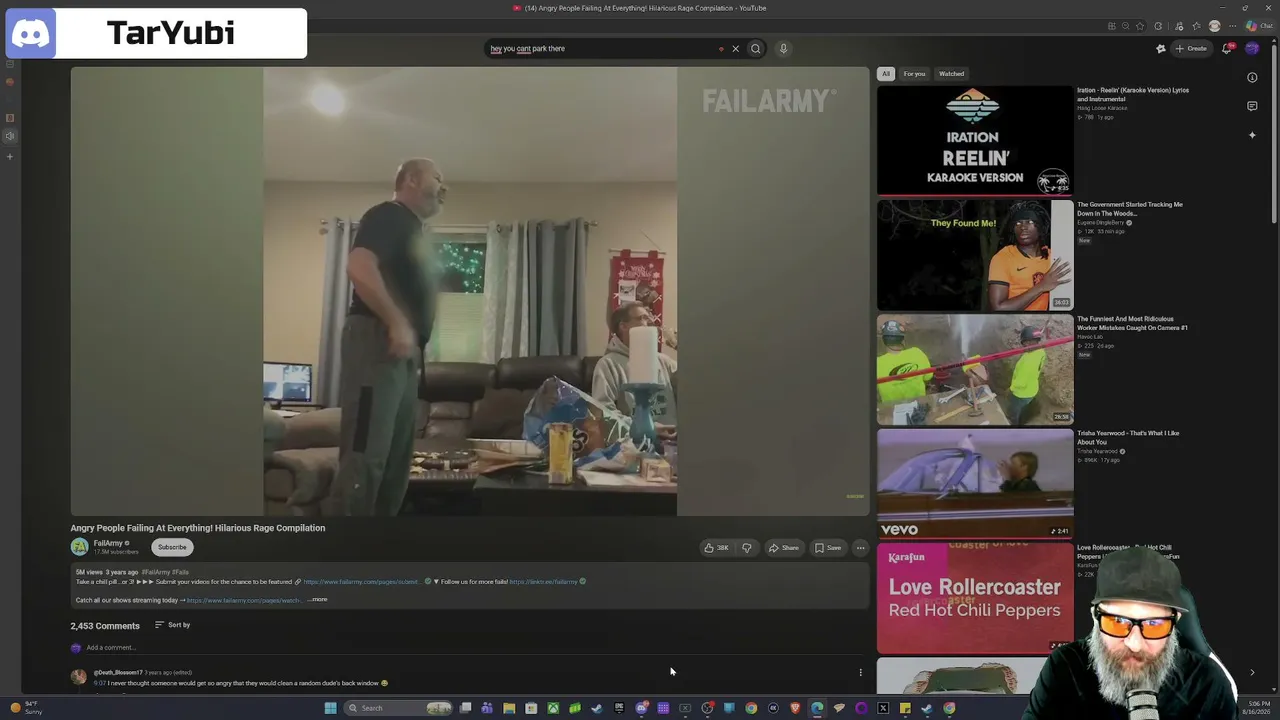Like the video with 38K likes
This screenshot has width=1280, height=720.
point(716,548)
